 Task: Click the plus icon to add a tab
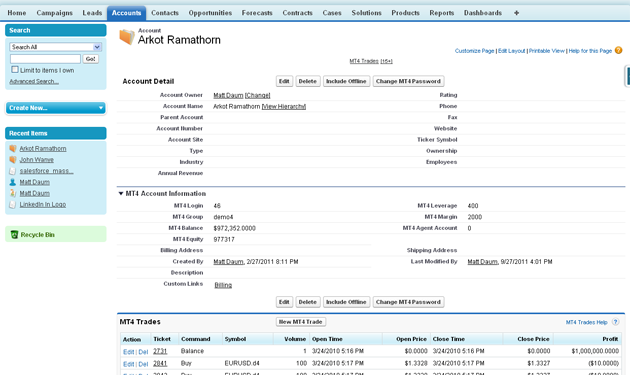[x=516, y=13]
